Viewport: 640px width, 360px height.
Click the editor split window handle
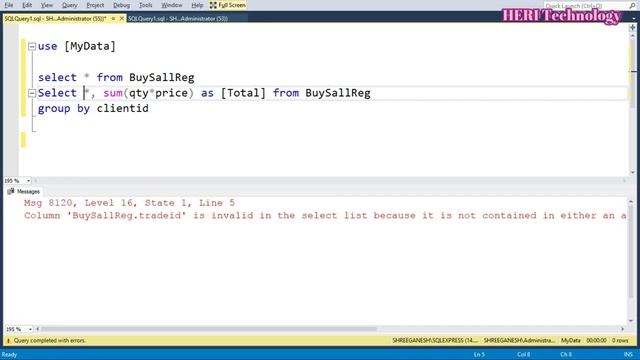click(x=633, y=28)
